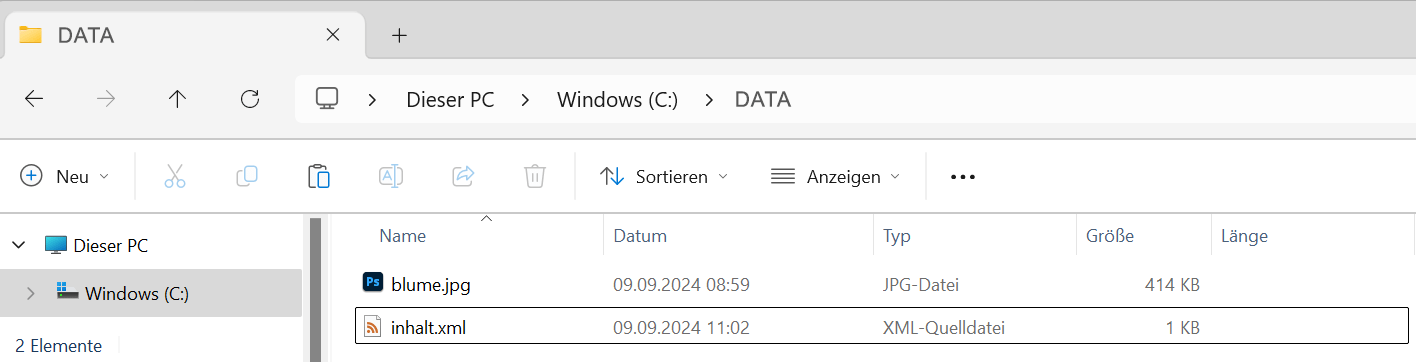Click the Back navigation arrow
Viewport: 1416px width, 362px height.
pos(34,99)
